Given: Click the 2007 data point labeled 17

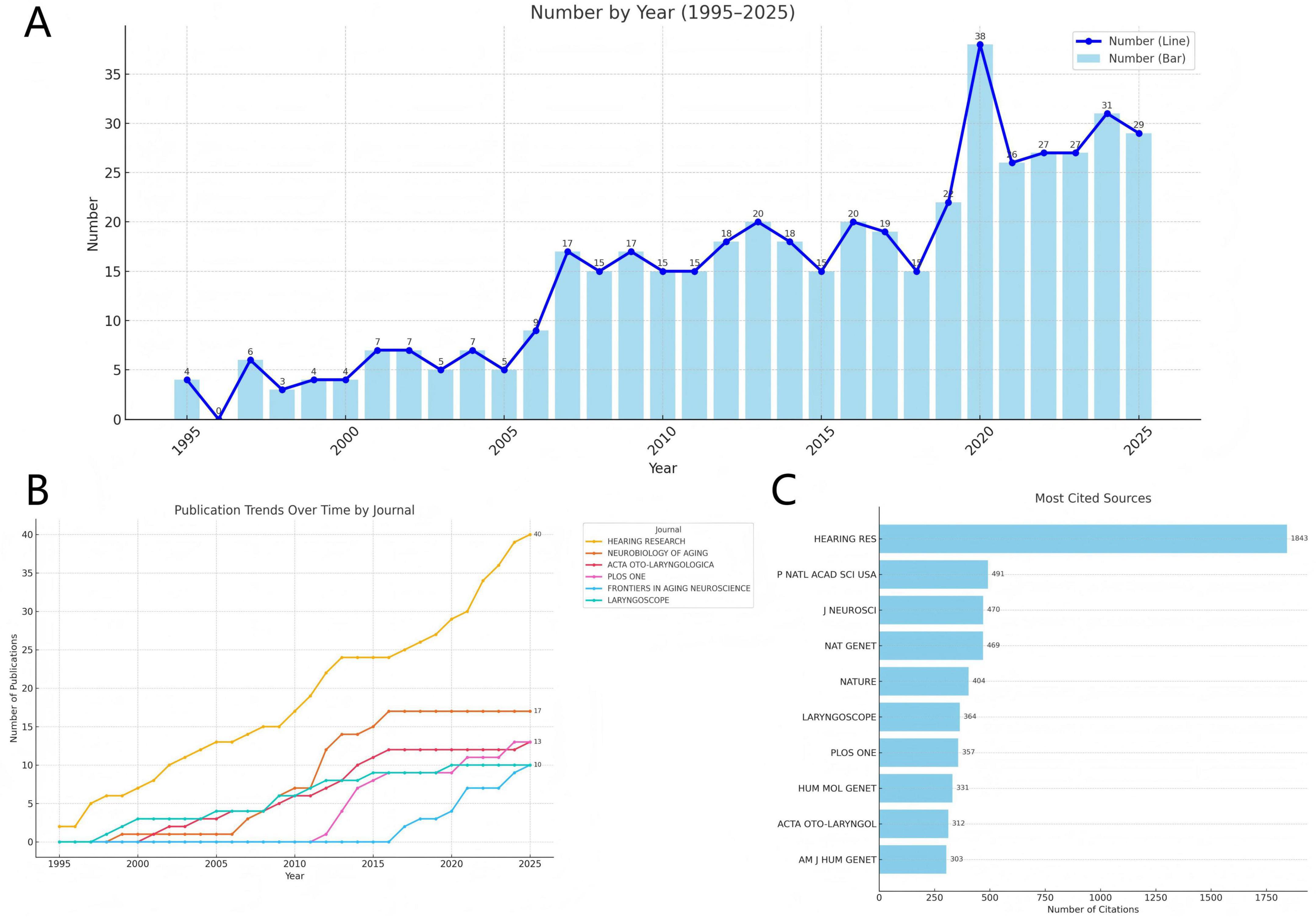Looking at the screenshot, I should [567, 251].
